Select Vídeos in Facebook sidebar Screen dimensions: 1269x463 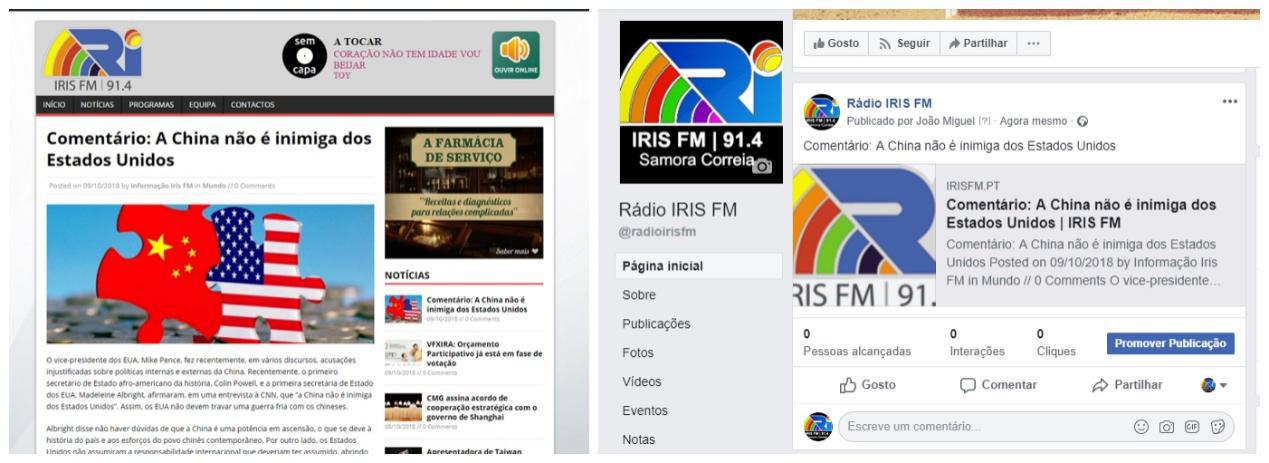pos(642,381)
